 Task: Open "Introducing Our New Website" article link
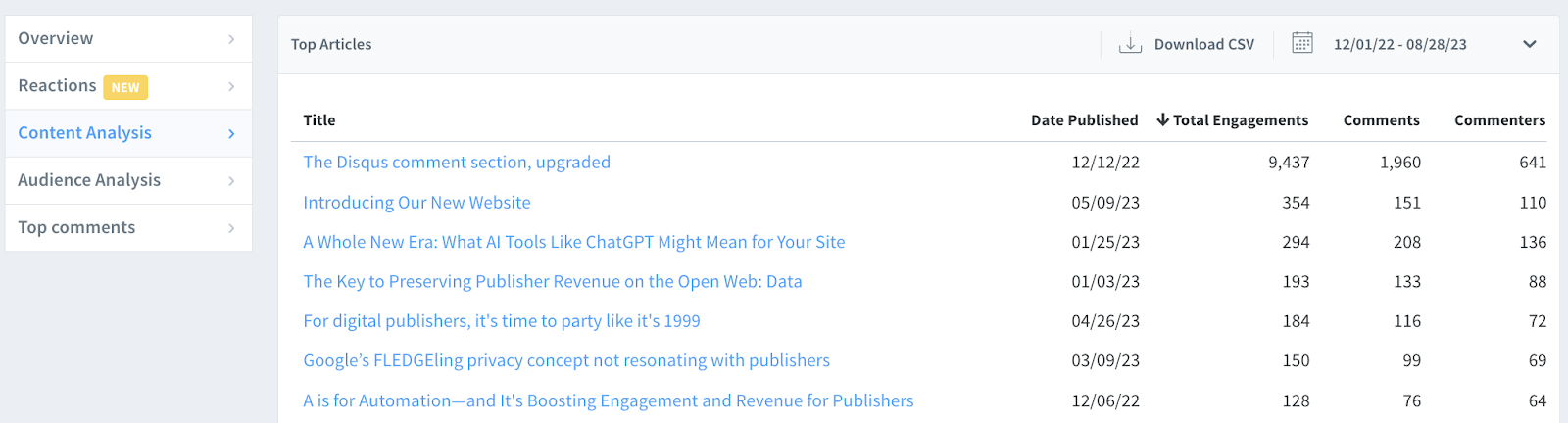click(x=416, y=202)
